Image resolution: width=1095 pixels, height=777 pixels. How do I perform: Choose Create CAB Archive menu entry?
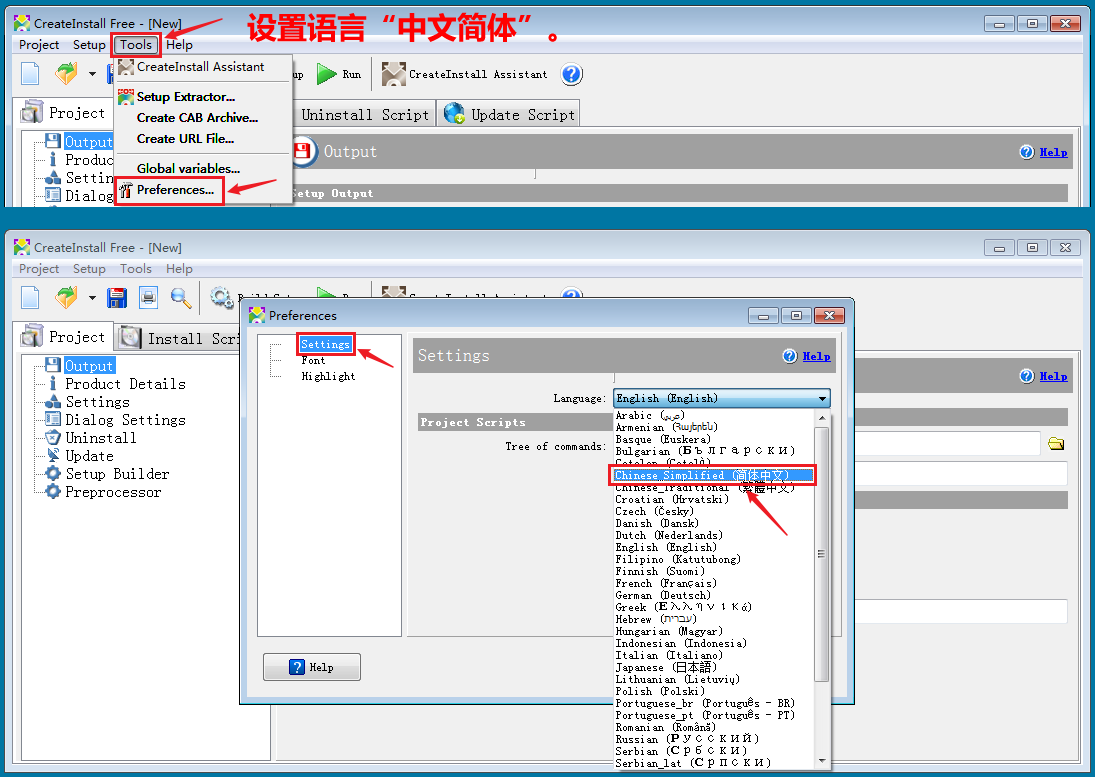point(197,118)
